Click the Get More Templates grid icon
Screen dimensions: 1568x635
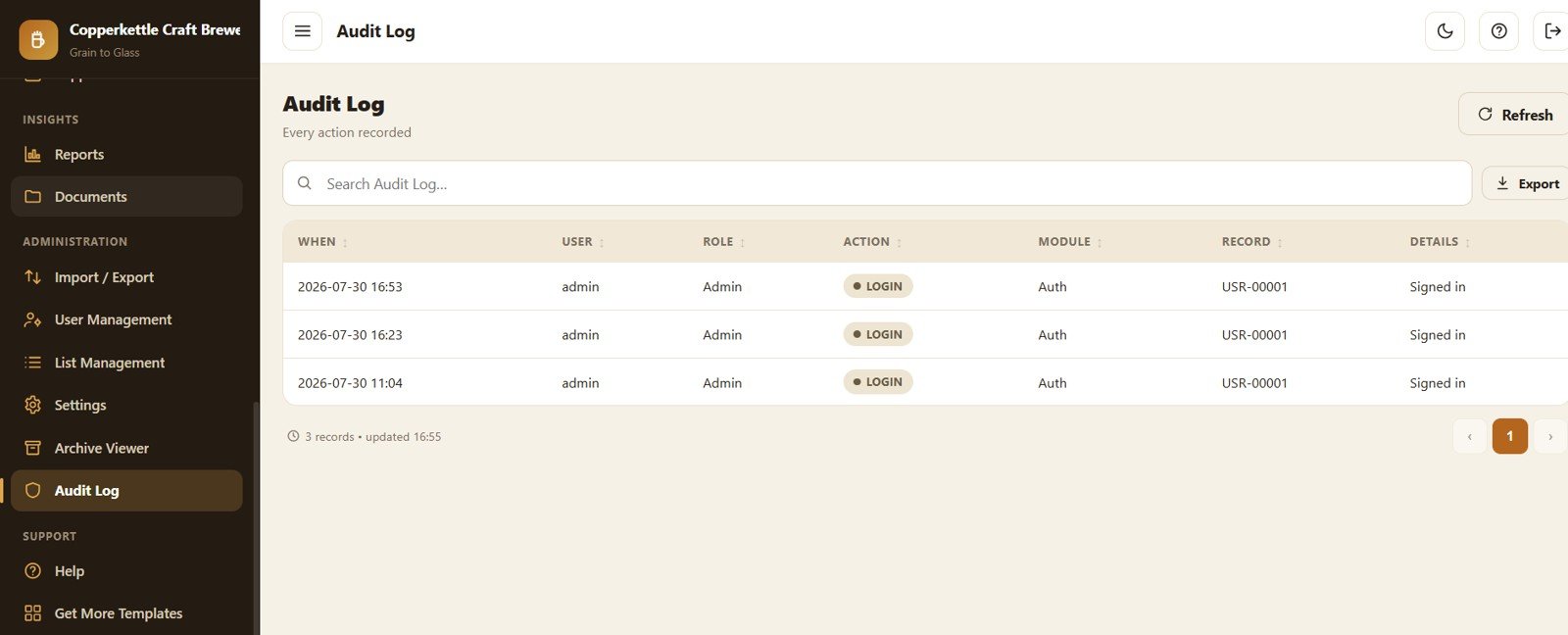32,613
